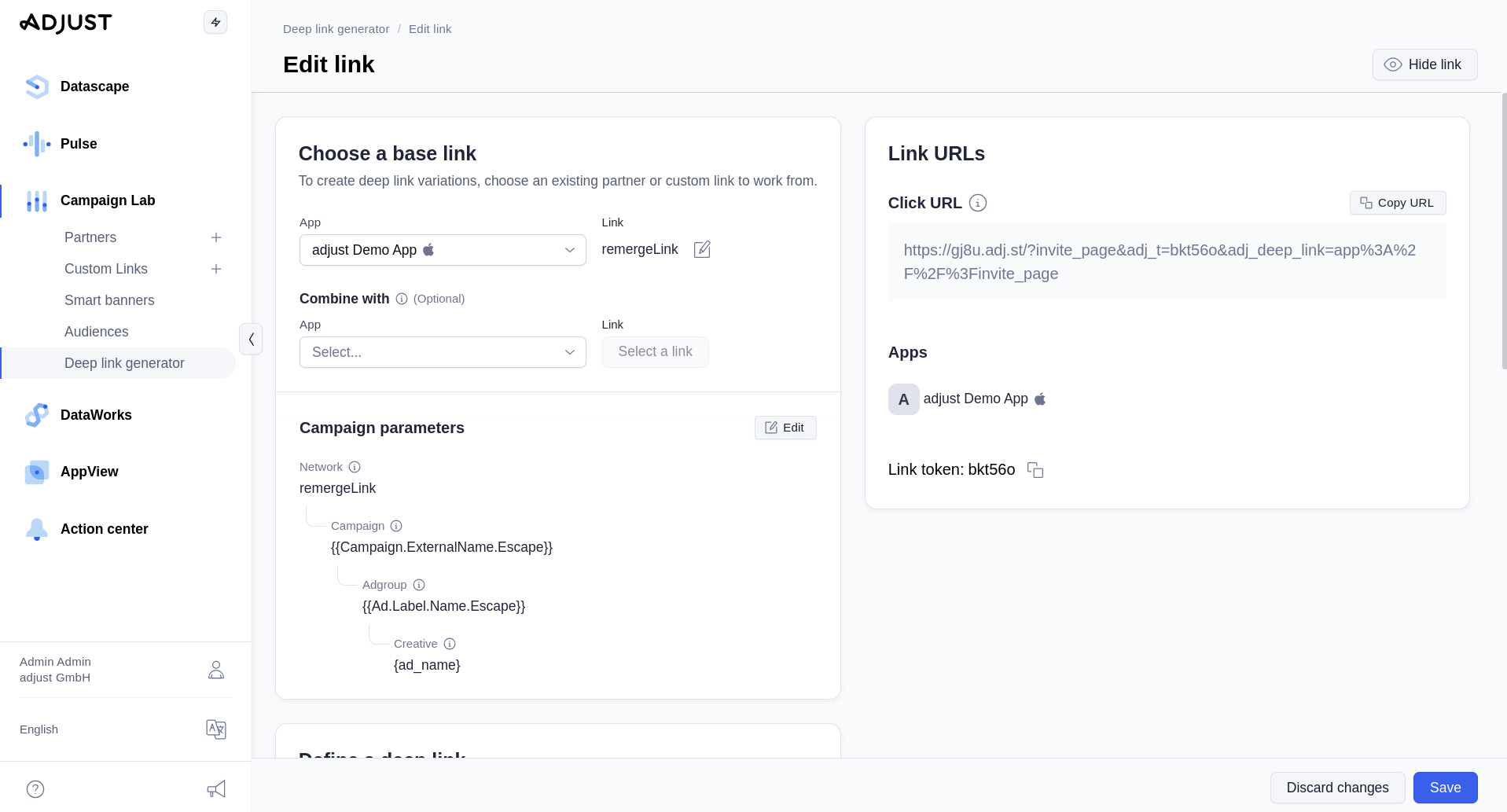Select Deep link generator sidebar item
This screenshot has height=812, width=1507.
pos(118,363)
